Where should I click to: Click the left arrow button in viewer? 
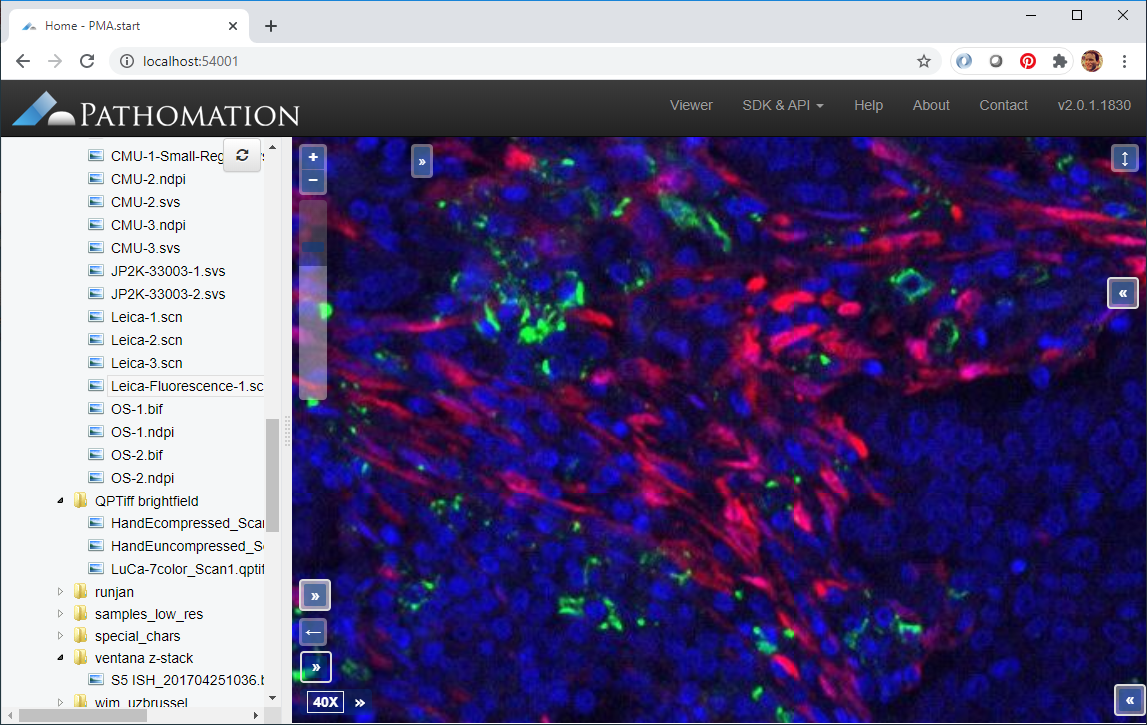click(x=314, y=632)
